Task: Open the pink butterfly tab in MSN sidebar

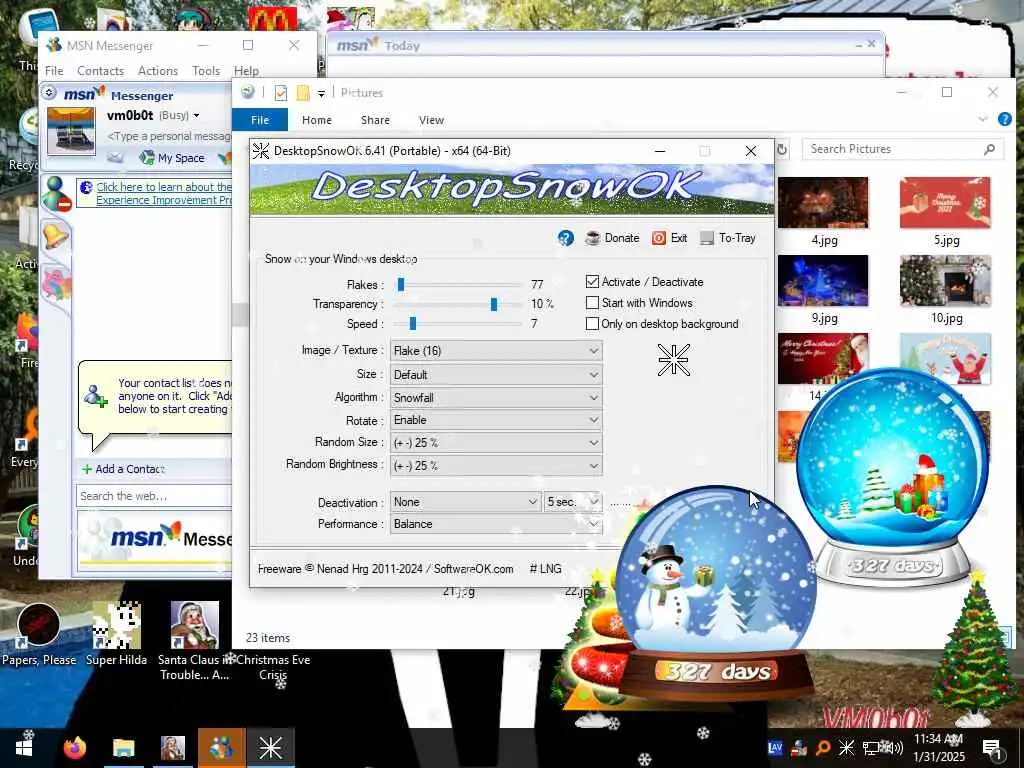Action: pyautogui.click(x=57, y=283)
